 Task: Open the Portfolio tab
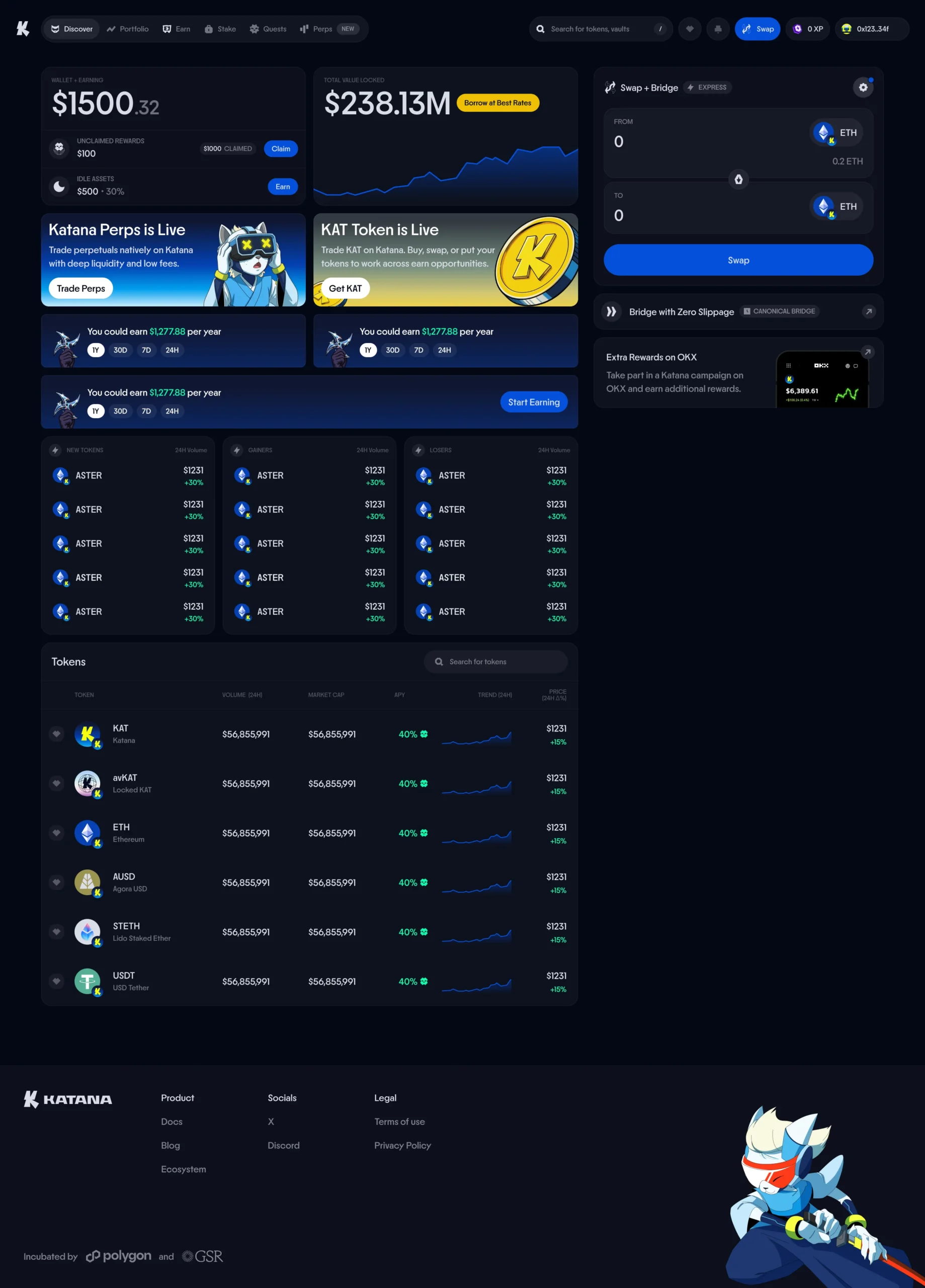[x=127, y=29]
